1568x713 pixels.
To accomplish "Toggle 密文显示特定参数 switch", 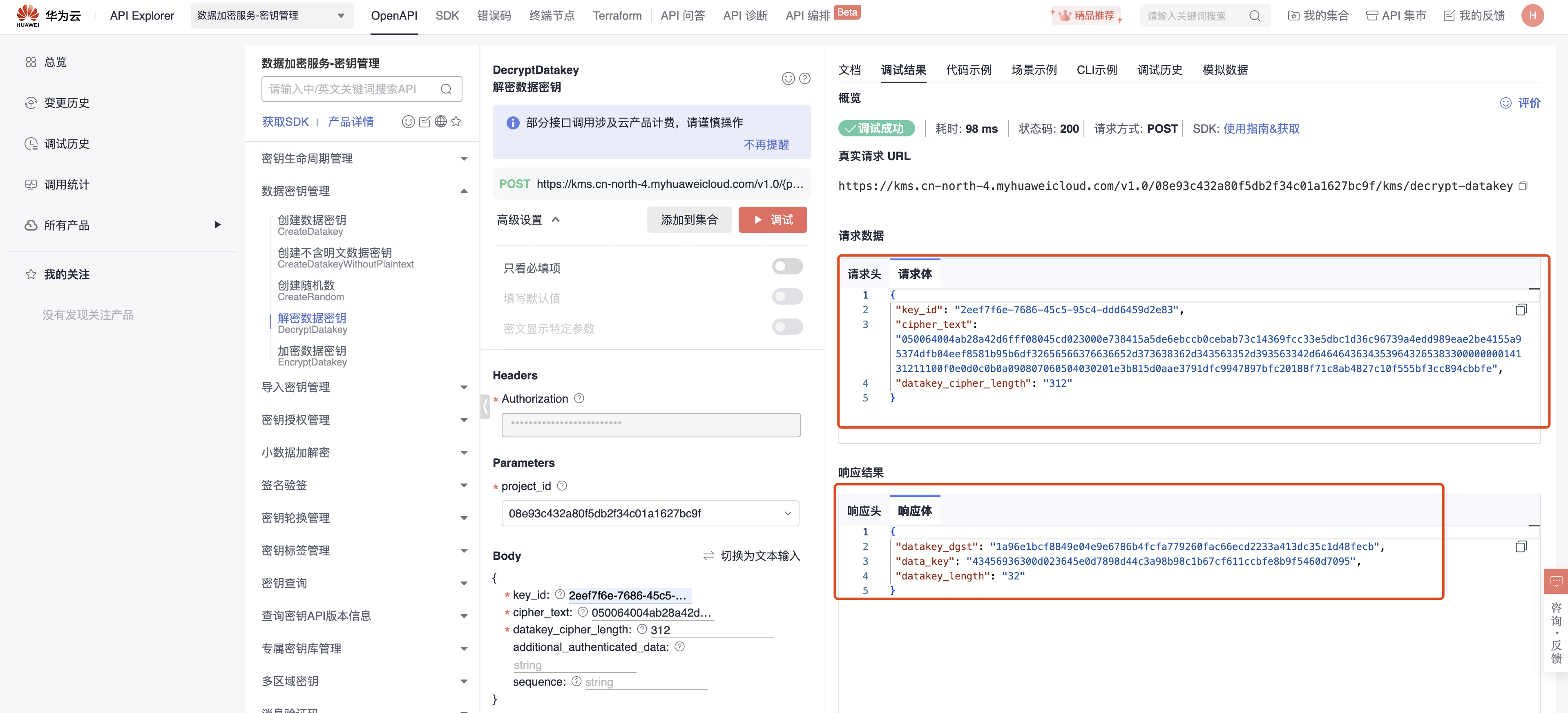I will (787, 327).
